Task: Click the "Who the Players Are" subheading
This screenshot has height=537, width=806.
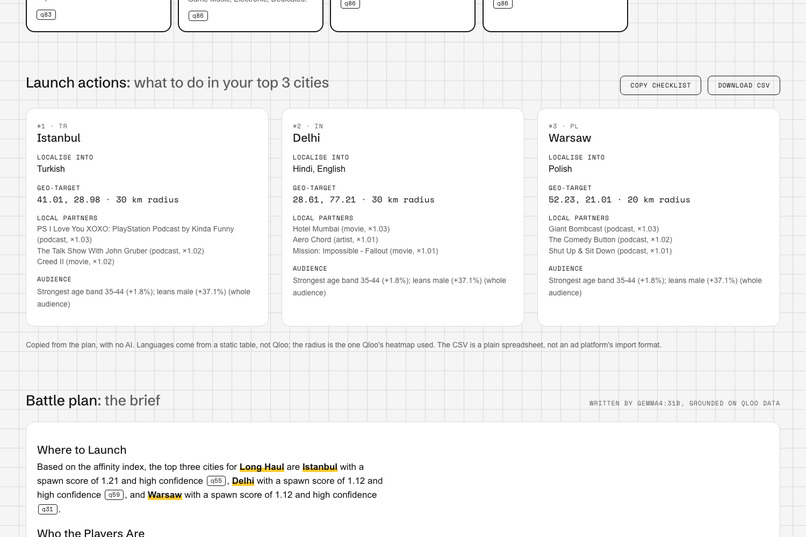Action: coord(90,532)
